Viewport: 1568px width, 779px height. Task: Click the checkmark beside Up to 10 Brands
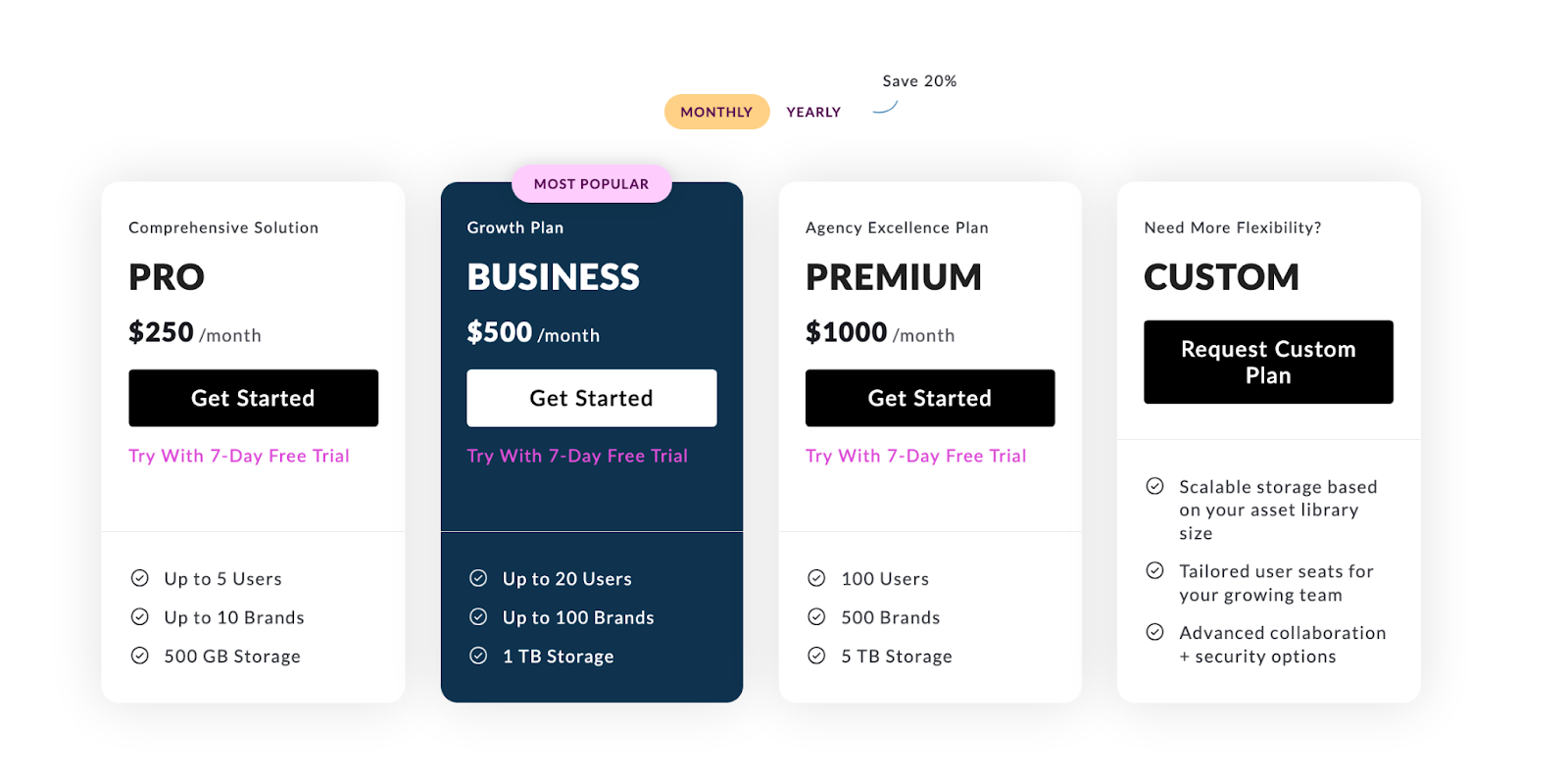pos(140,616)
